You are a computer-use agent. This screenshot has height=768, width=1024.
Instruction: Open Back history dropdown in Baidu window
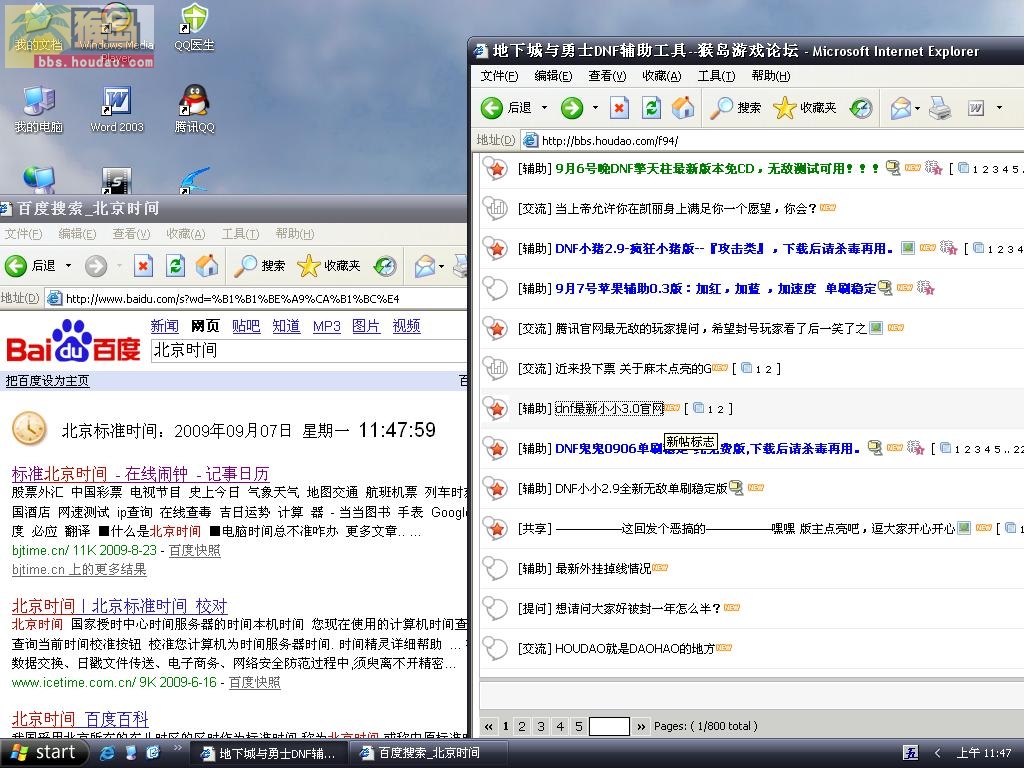[x=68, y=266]
